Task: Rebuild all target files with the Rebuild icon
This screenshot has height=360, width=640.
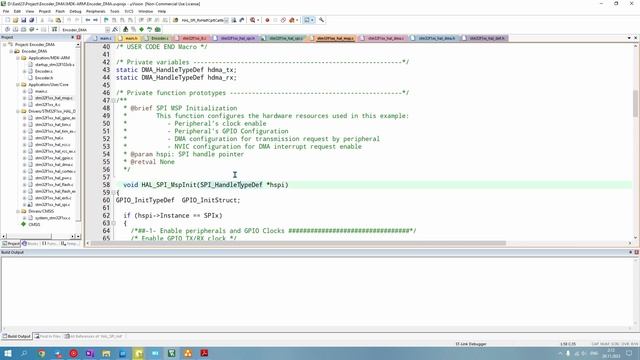Action: 24,29
